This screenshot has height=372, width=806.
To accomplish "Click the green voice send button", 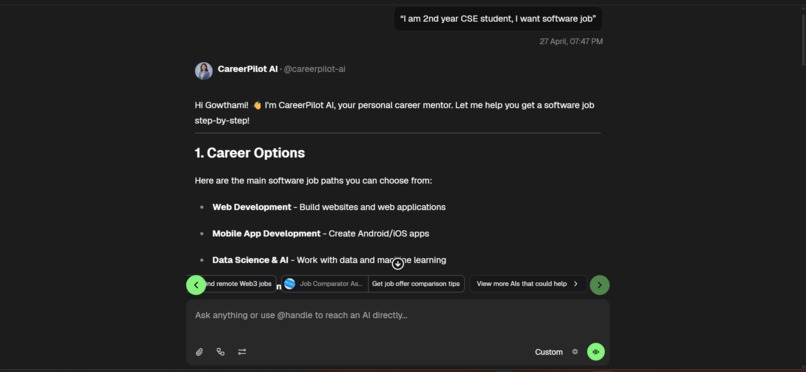I will [596, 352].
